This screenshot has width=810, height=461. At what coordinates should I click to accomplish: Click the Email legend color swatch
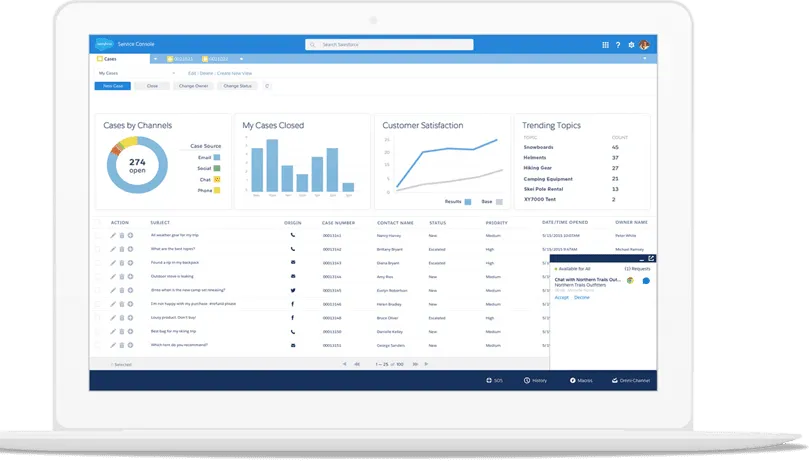(x=217, y=158)
